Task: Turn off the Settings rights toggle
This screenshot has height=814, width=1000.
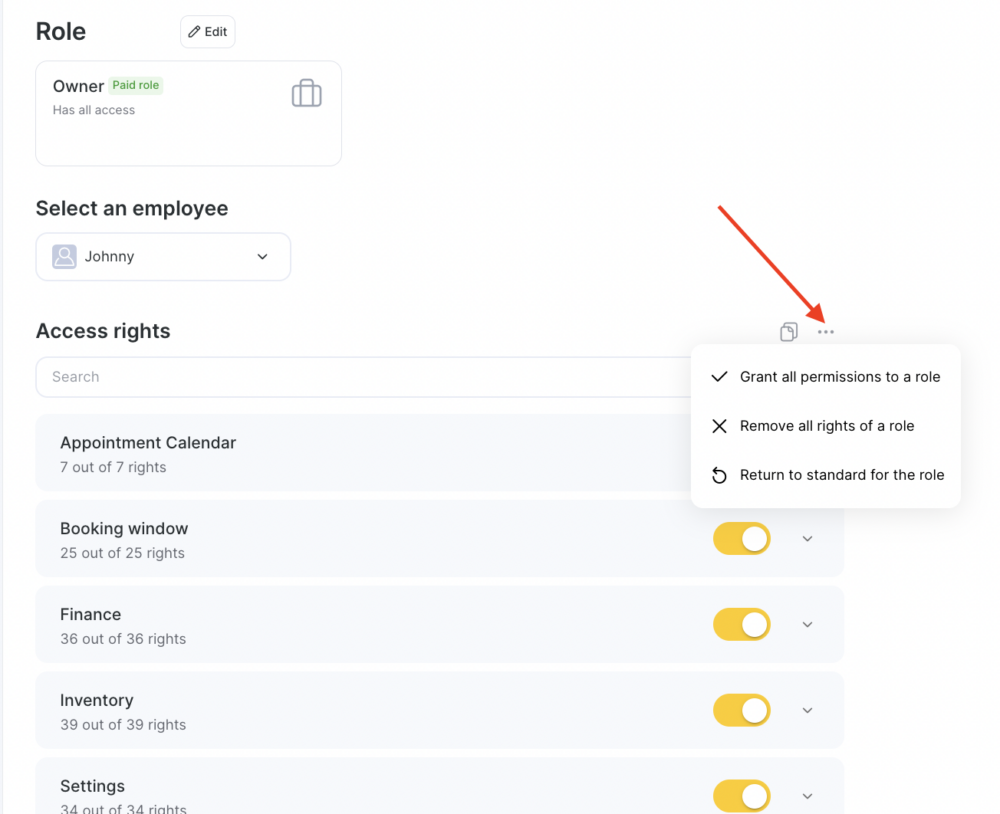Action: pyautogui.click(x=742, y=796)
